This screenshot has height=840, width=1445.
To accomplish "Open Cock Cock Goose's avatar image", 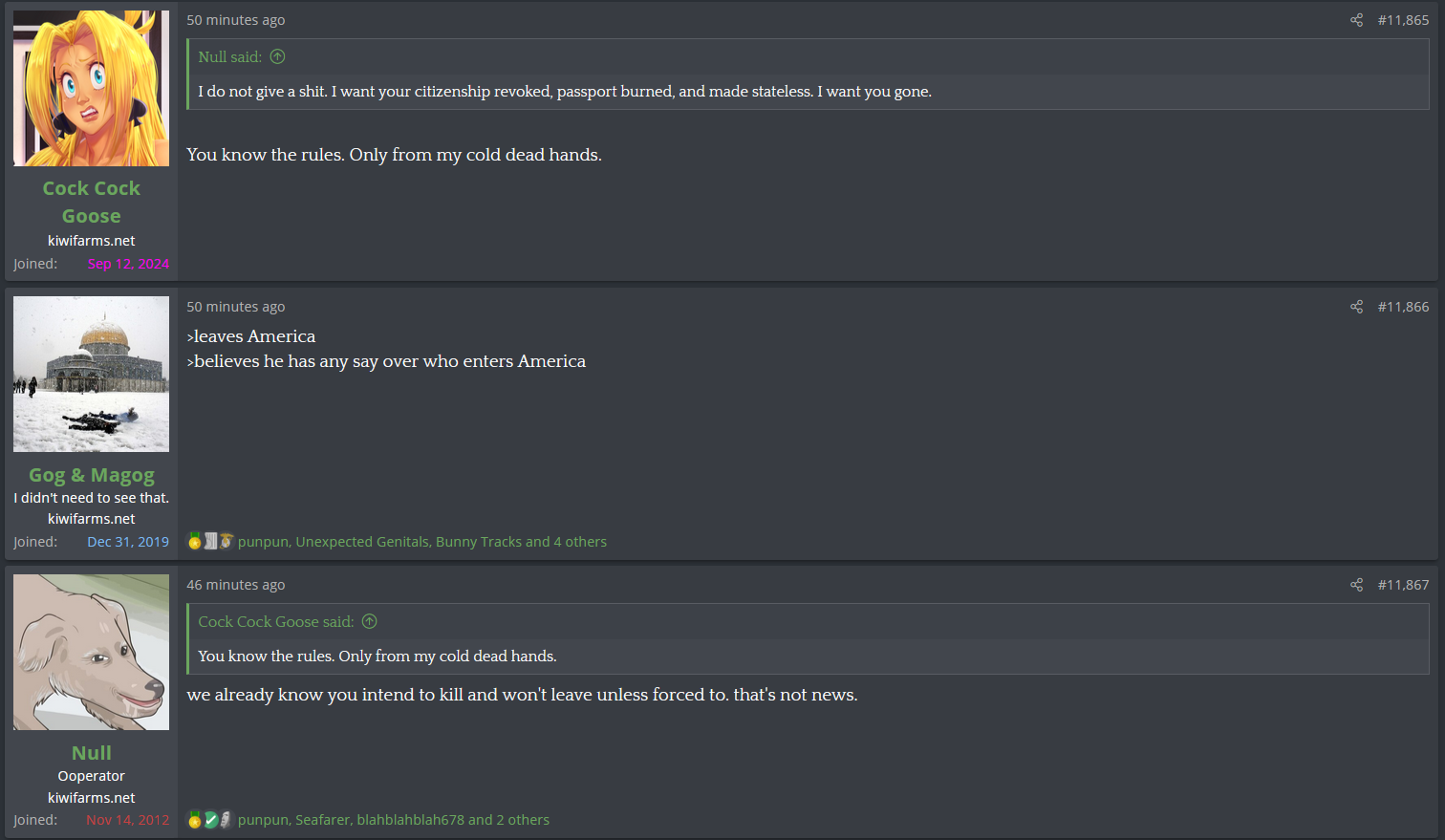I will tap(91, 89).
